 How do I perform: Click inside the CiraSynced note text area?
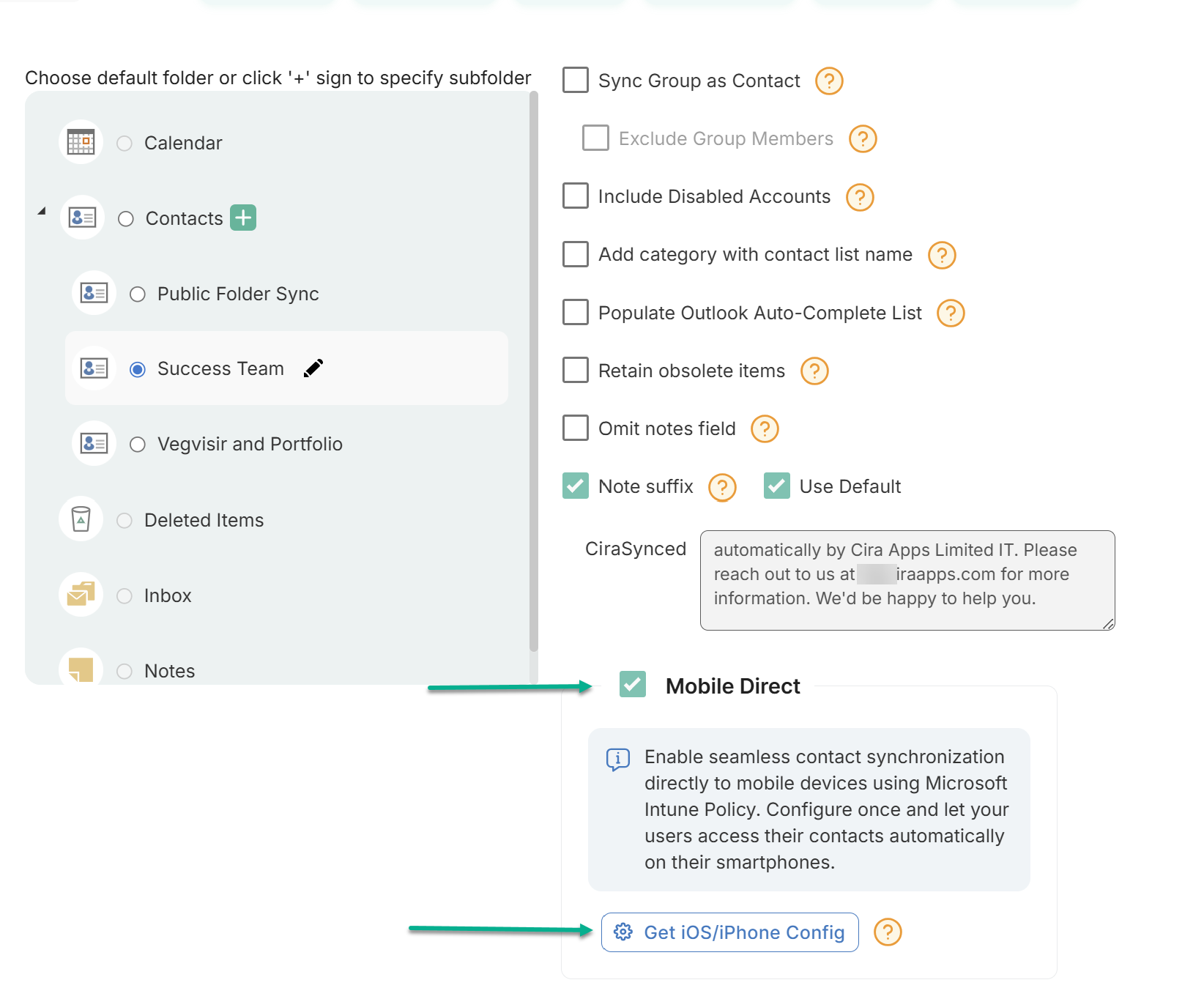[907, 580]
